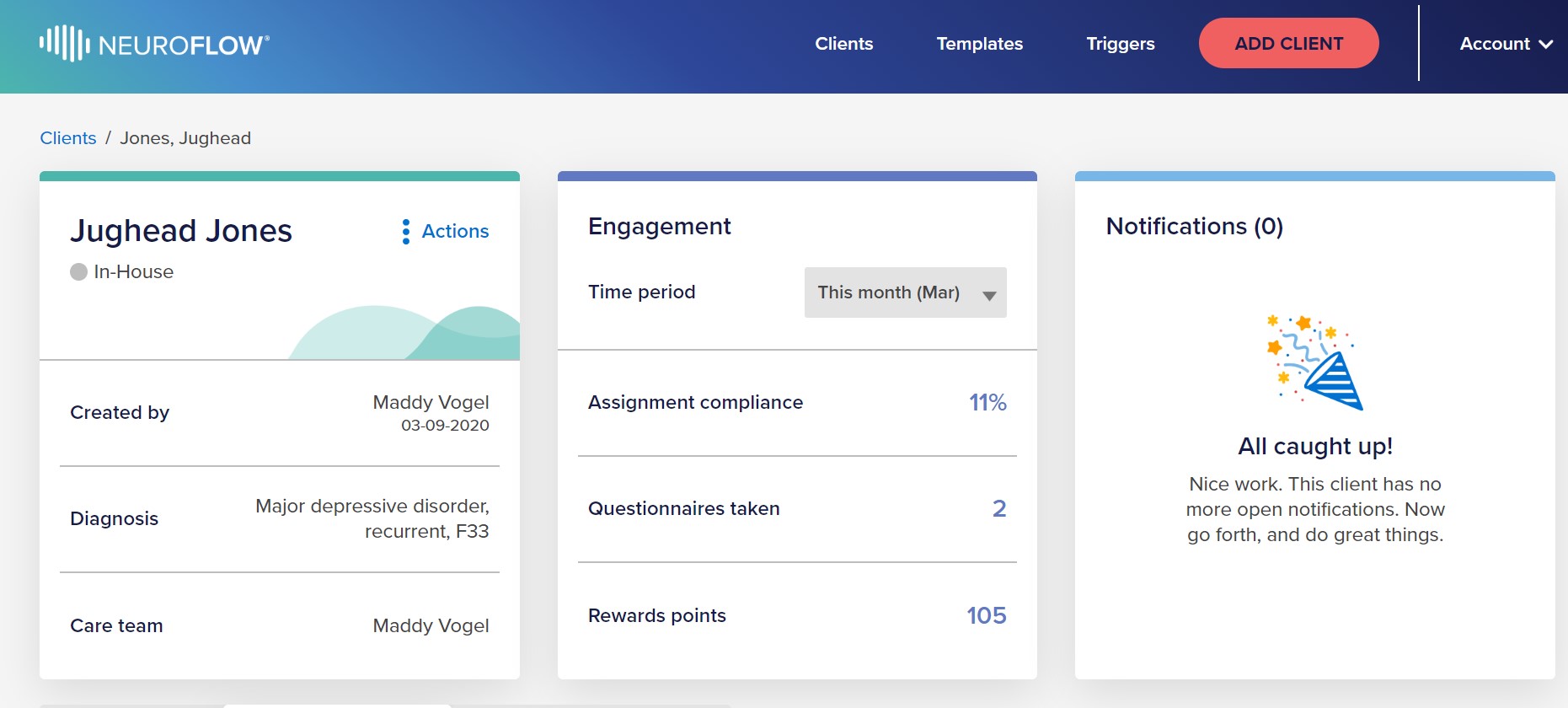Viewport: 1568px width, 708px height.
Task: Click the Notifications (0) heading
Action: pyautogui.click(x=1195, y=227)
